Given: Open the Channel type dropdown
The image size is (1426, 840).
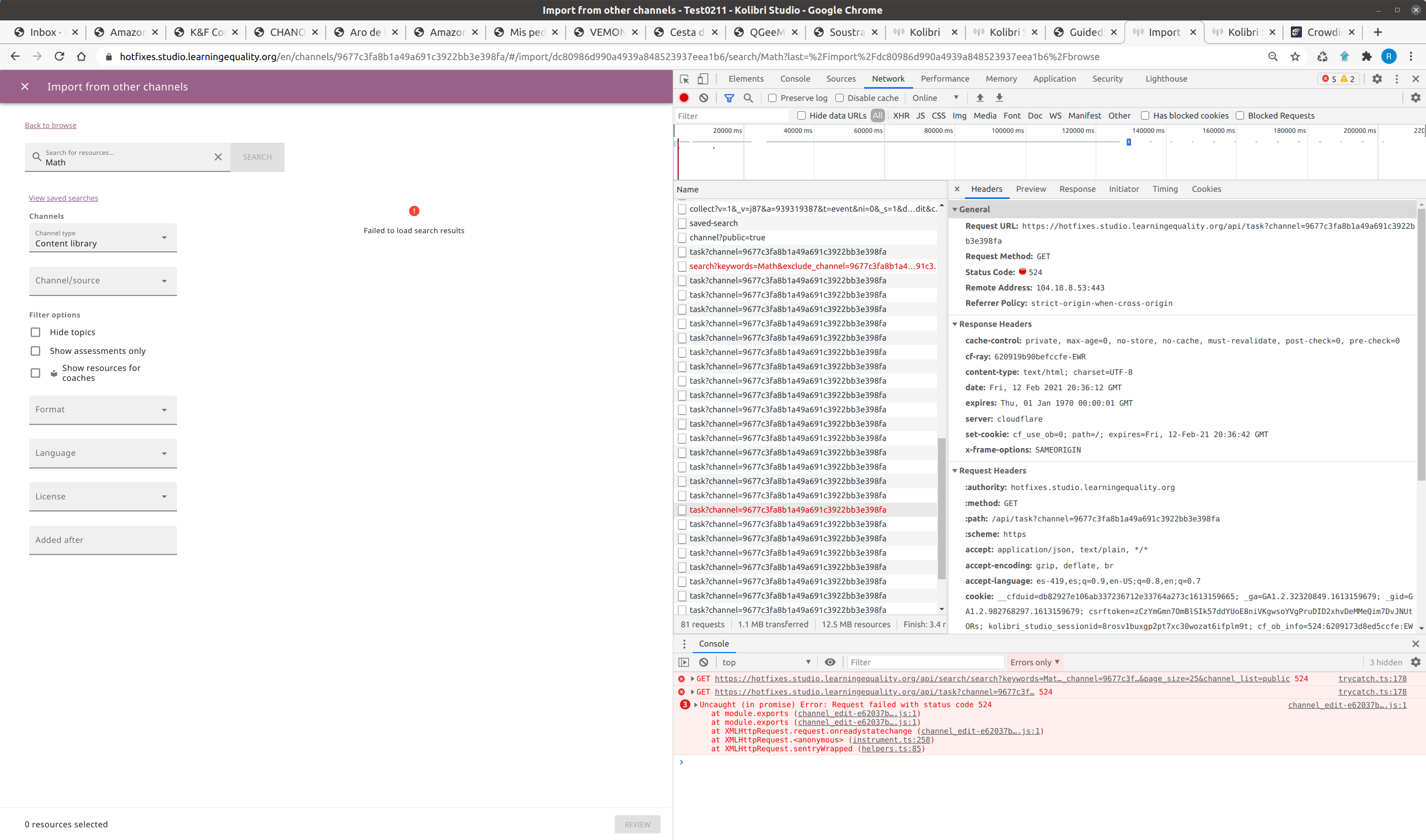Looking at the screenshot, I should 103,238.
